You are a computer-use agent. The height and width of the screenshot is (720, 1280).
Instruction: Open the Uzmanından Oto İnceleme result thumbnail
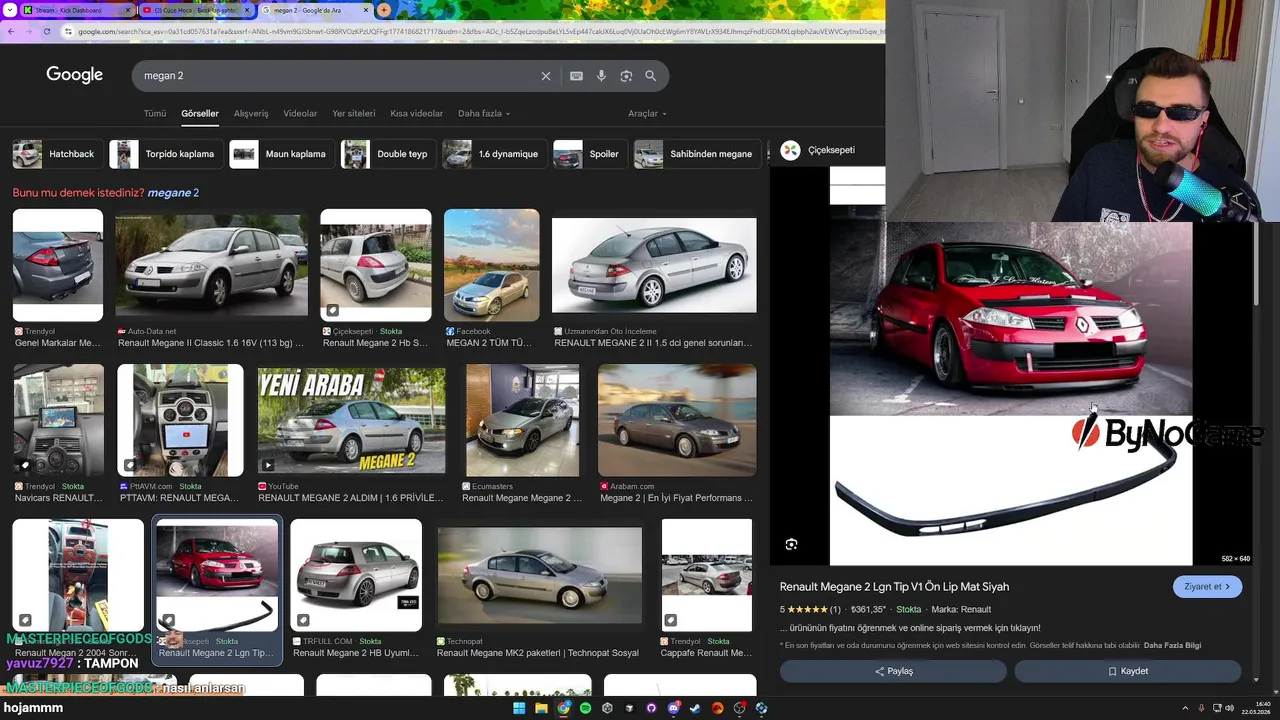point(654,265)
